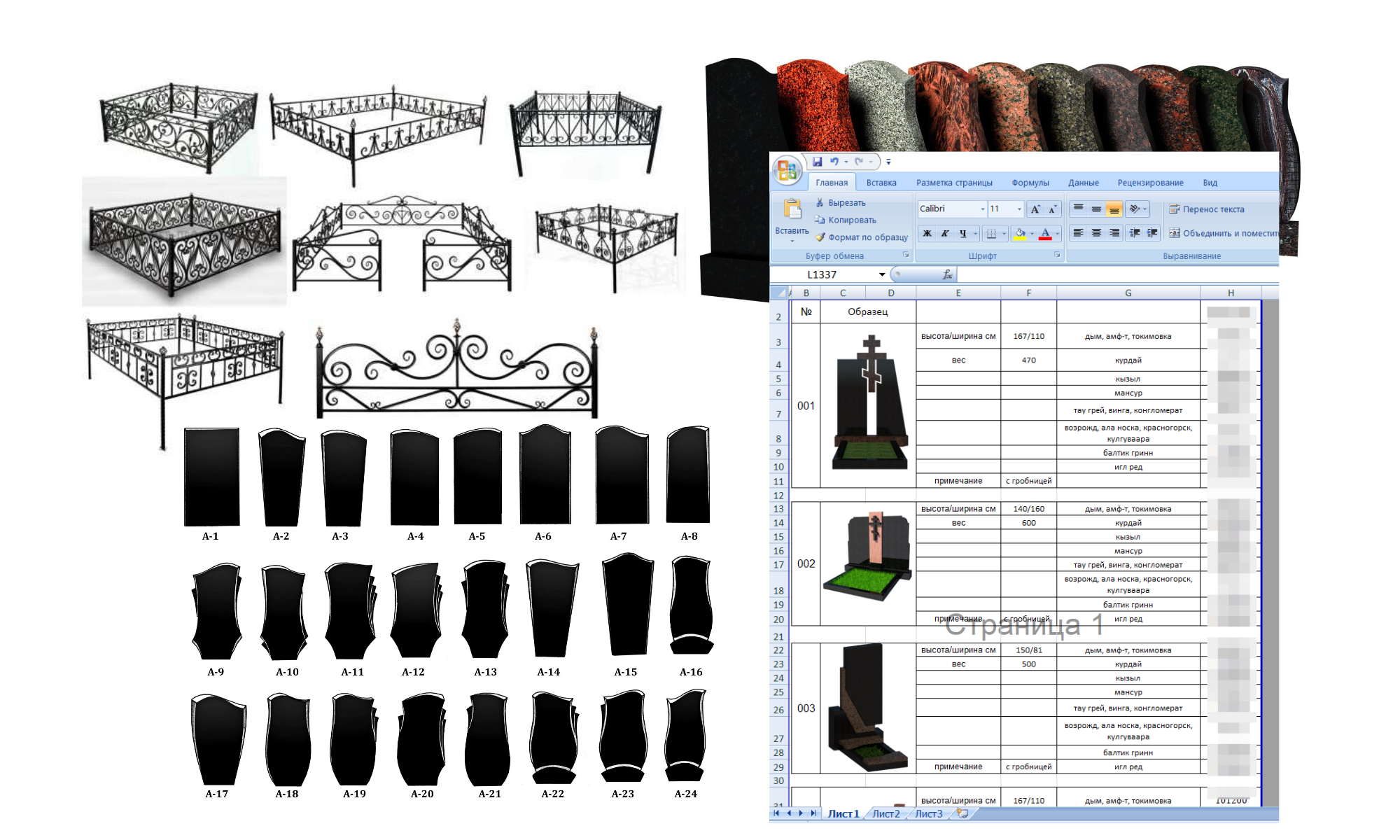Image resolution: width=1400 pixels, height=840 pixels.
Task: Apply the yellow fill color bucket
Action: pyautogui.click(x=1020, y=233)
